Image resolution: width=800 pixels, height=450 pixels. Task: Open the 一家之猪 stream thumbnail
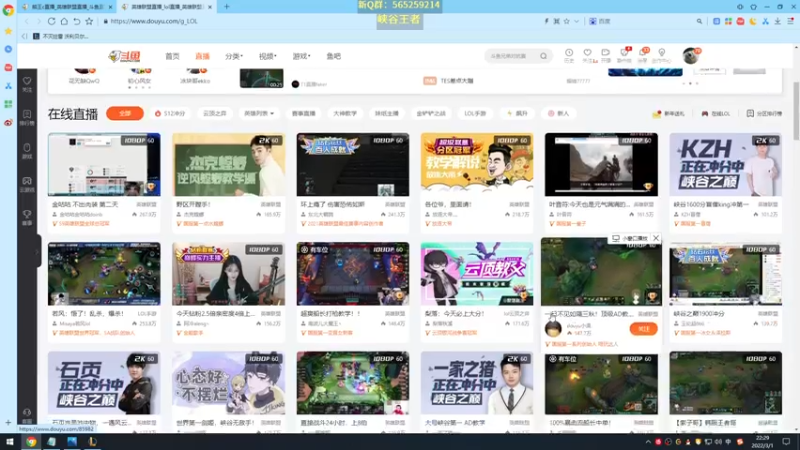(477, 383)
